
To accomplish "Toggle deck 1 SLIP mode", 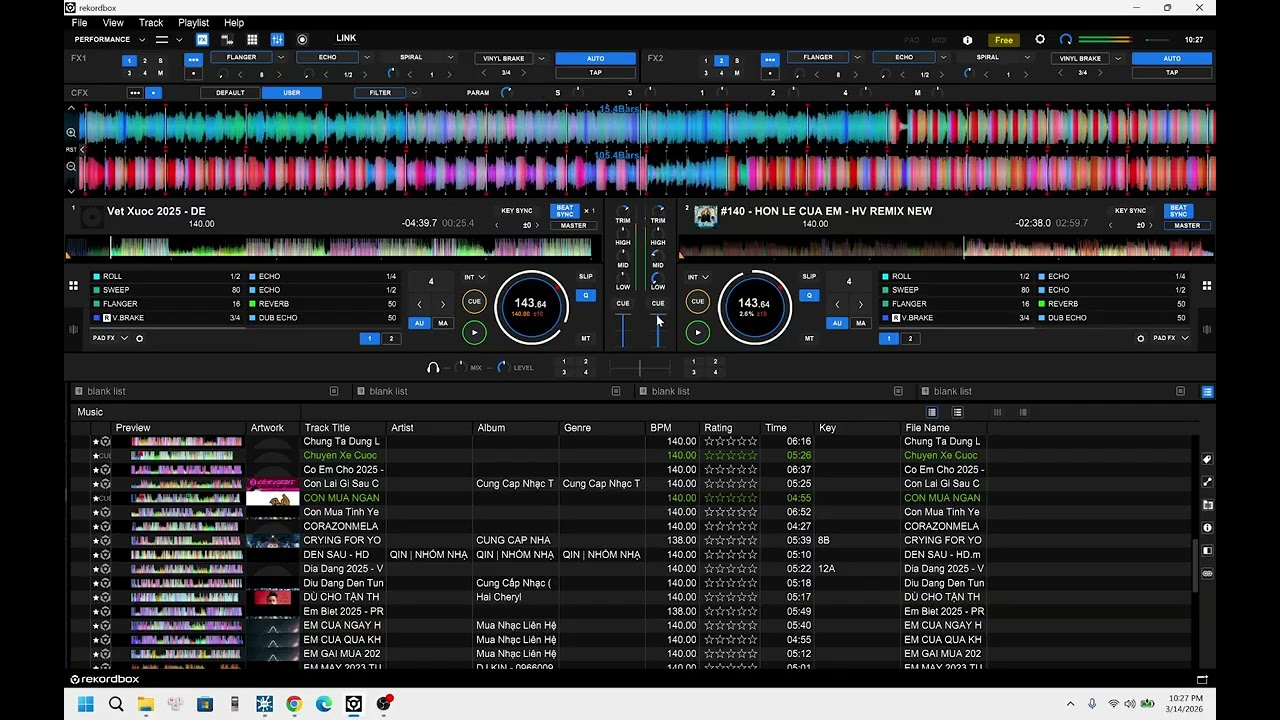I will tap(586, 276).
